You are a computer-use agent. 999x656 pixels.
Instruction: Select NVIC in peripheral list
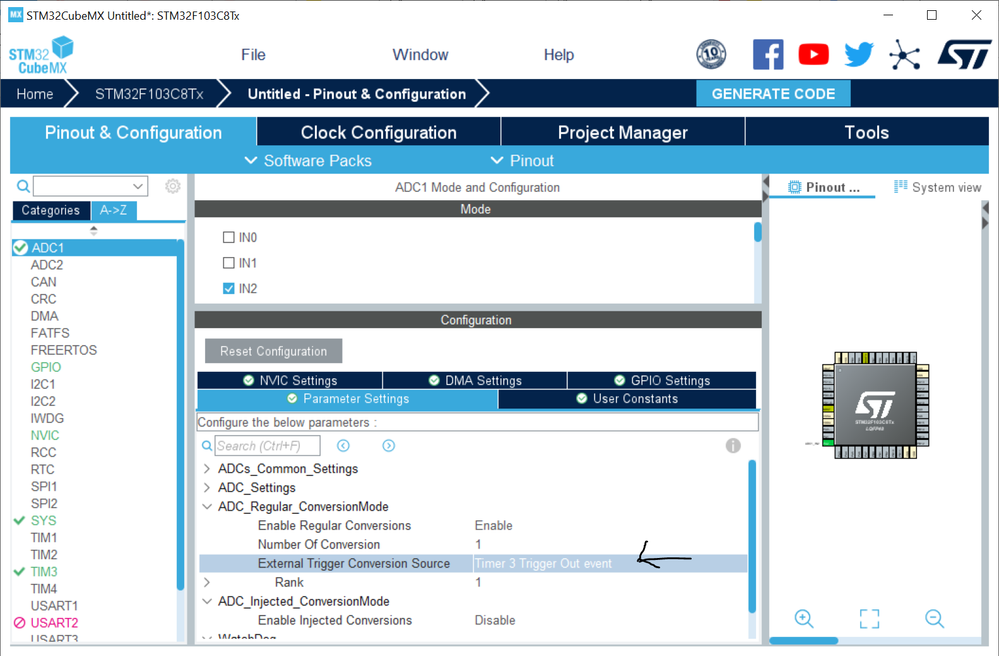[x=45, y=436]
